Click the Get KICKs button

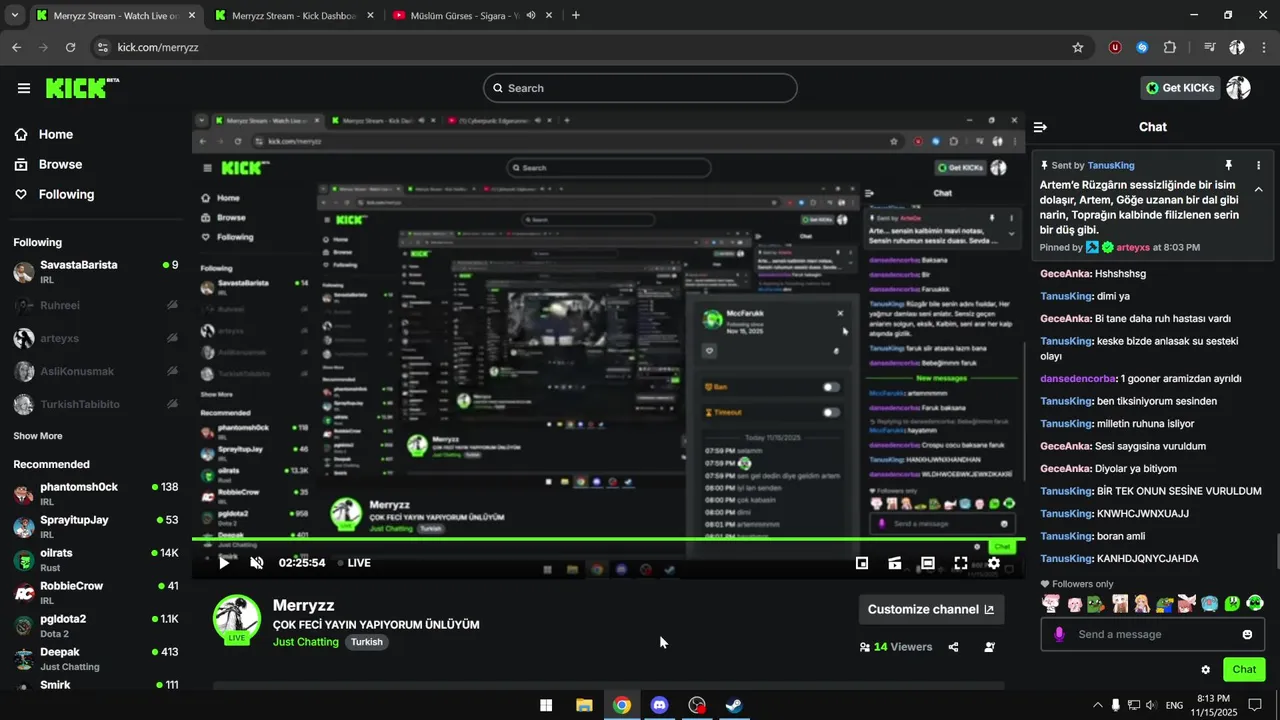(1180, 88)
